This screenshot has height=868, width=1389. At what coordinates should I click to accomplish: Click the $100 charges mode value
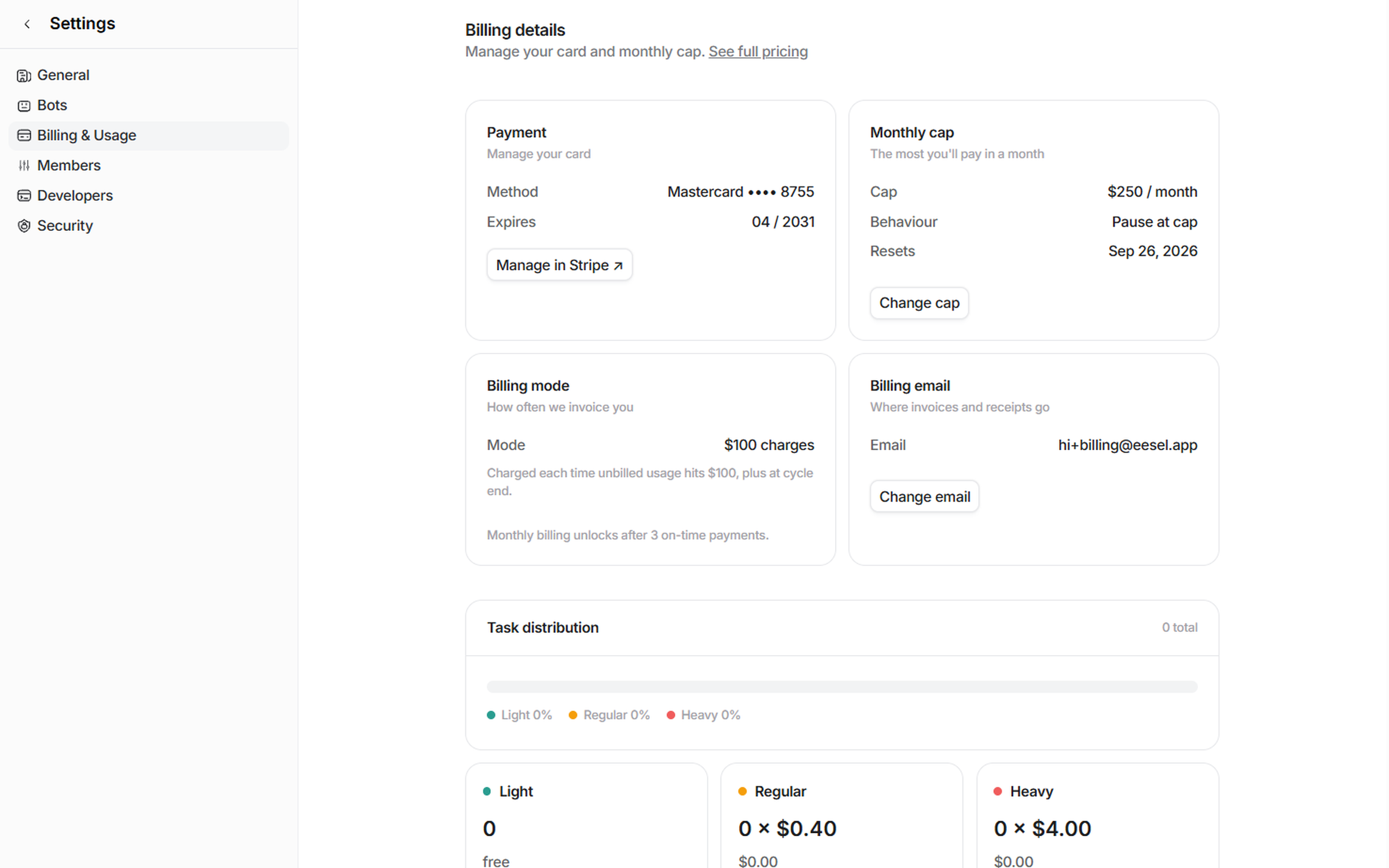(x=769, y=445)
